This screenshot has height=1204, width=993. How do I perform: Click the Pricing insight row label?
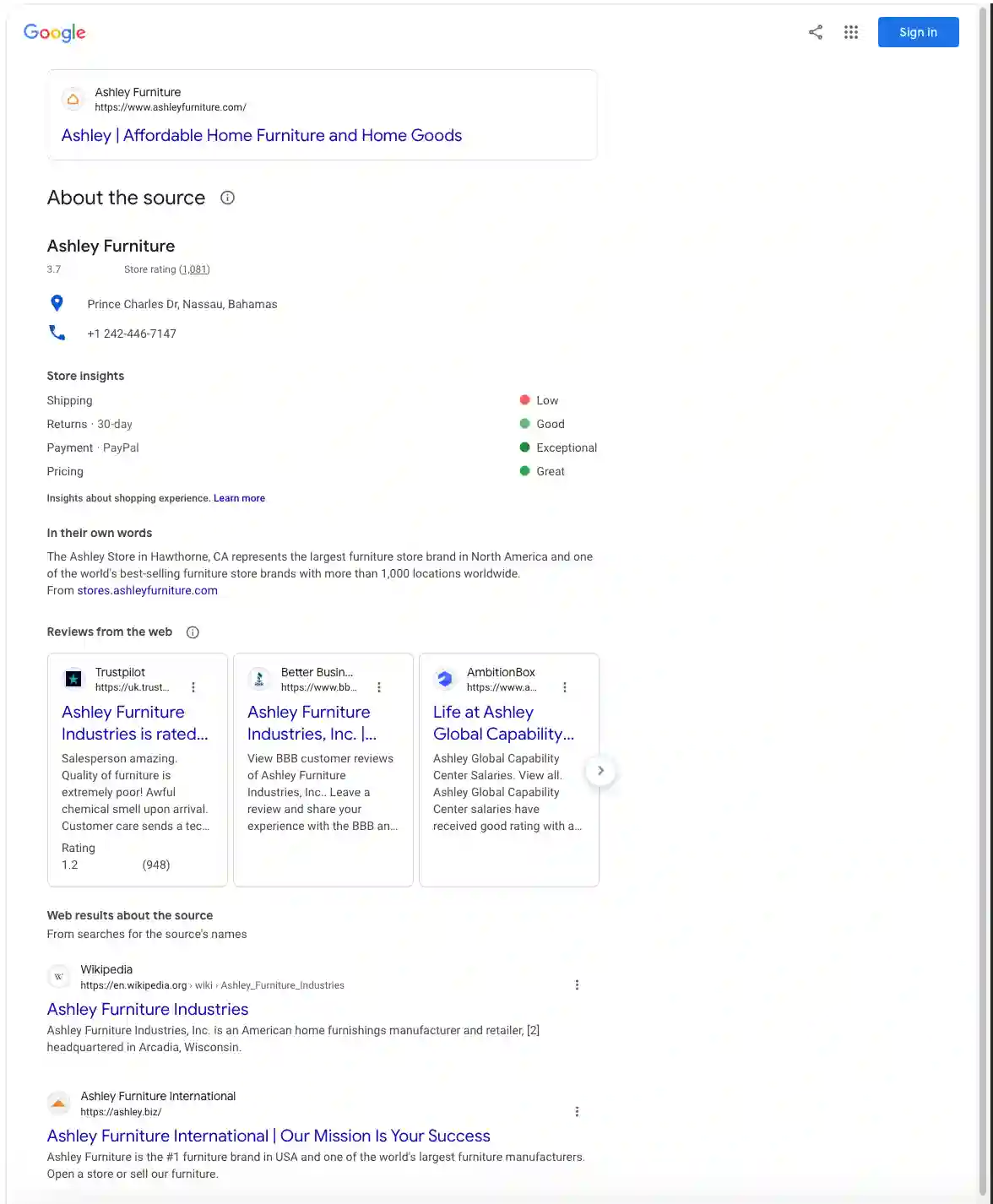(x=65, y=471)
